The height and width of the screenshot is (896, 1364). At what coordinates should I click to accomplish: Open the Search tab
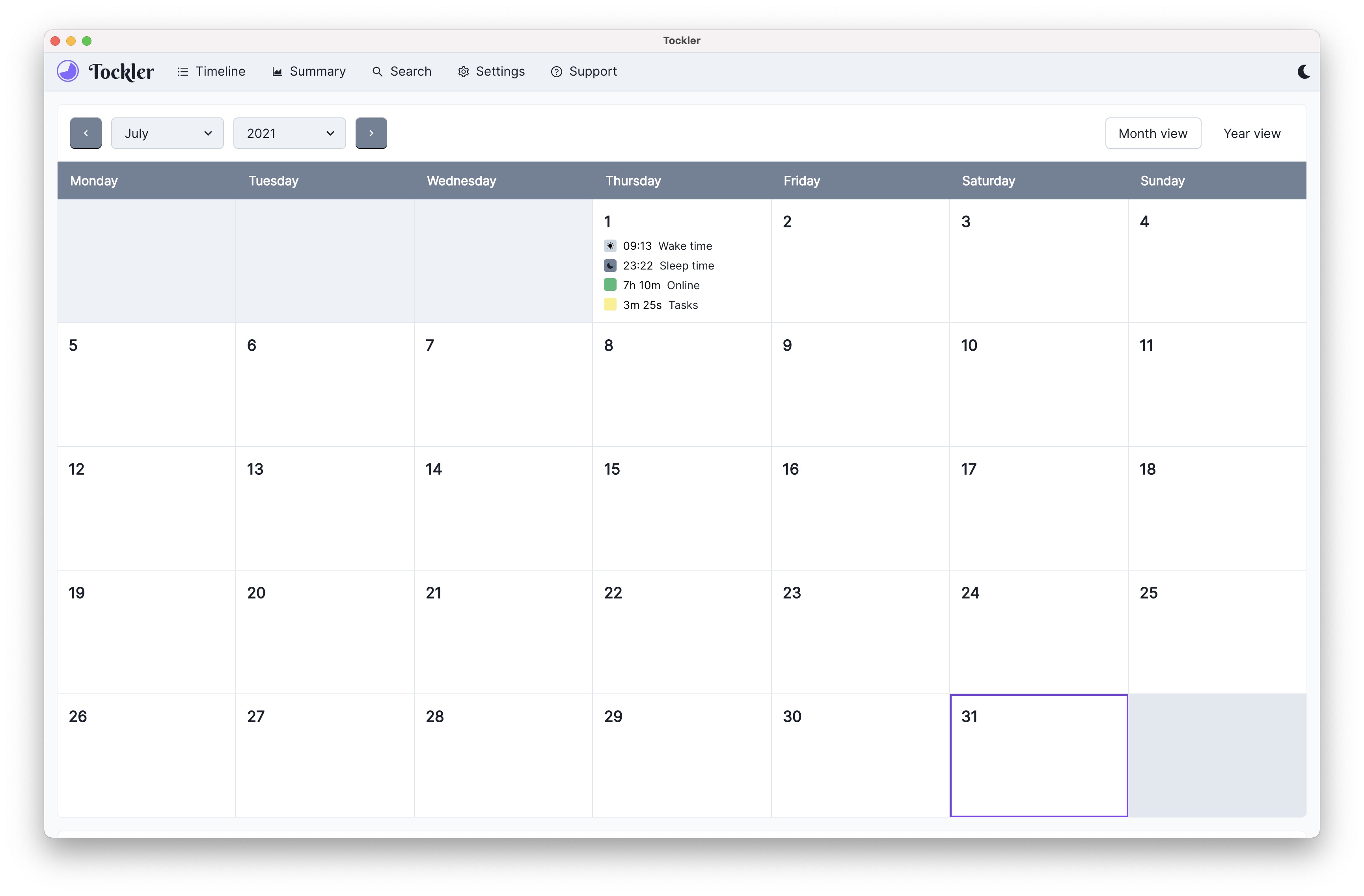pos(402,72)
